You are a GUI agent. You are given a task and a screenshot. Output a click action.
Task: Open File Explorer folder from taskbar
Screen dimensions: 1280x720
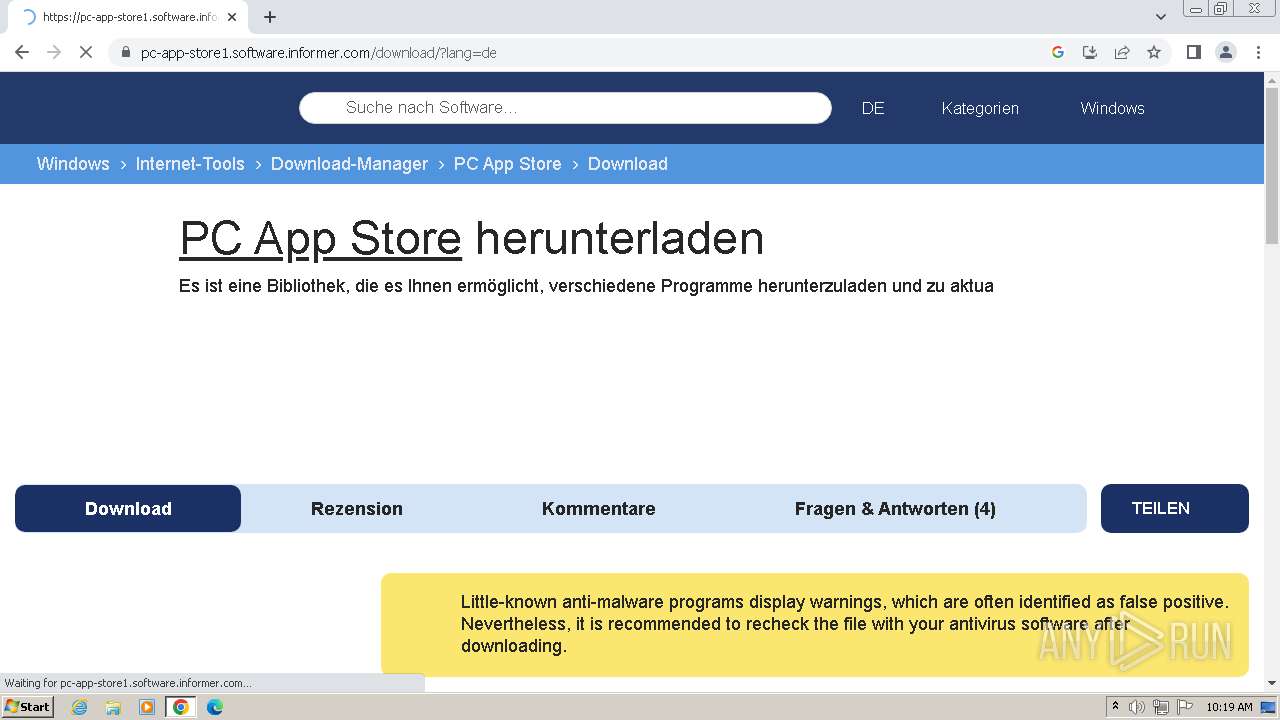113,707
